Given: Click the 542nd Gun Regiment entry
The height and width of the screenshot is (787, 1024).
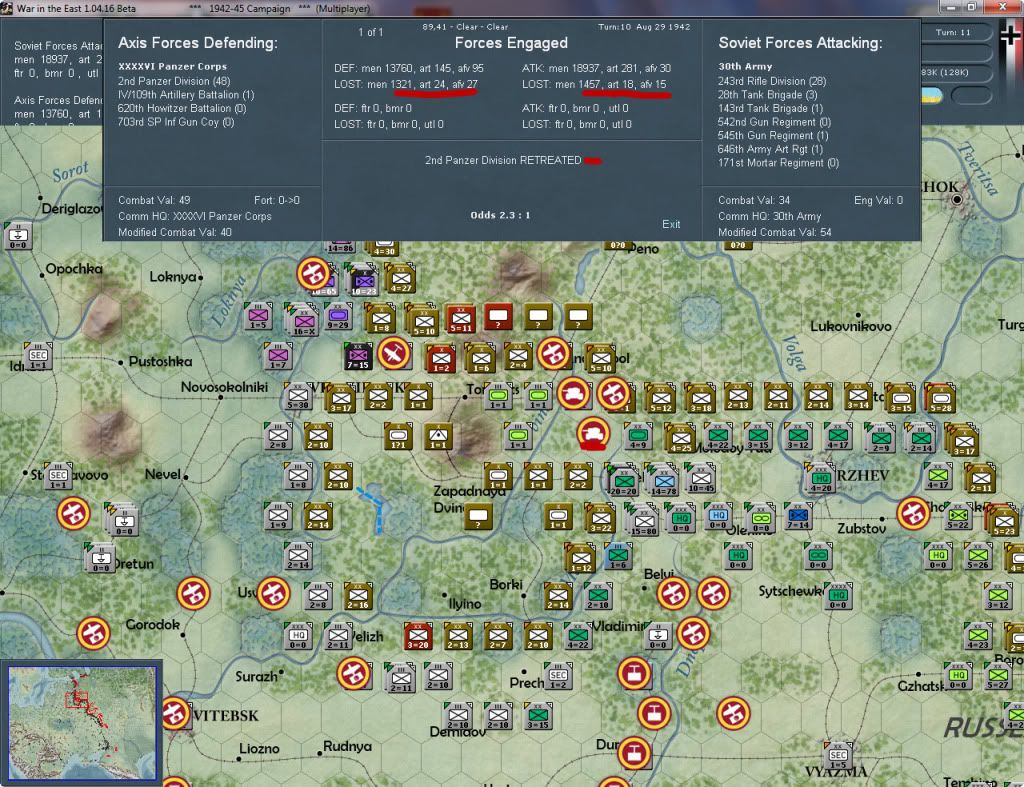Looking at the screenshot, I should tap(774, 122).
